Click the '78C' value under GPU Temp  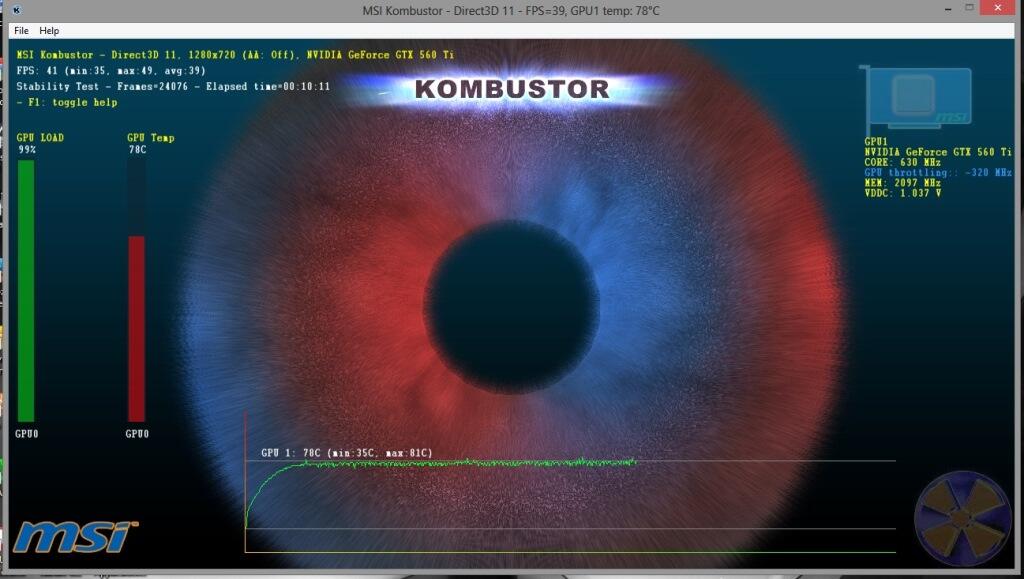137,149
